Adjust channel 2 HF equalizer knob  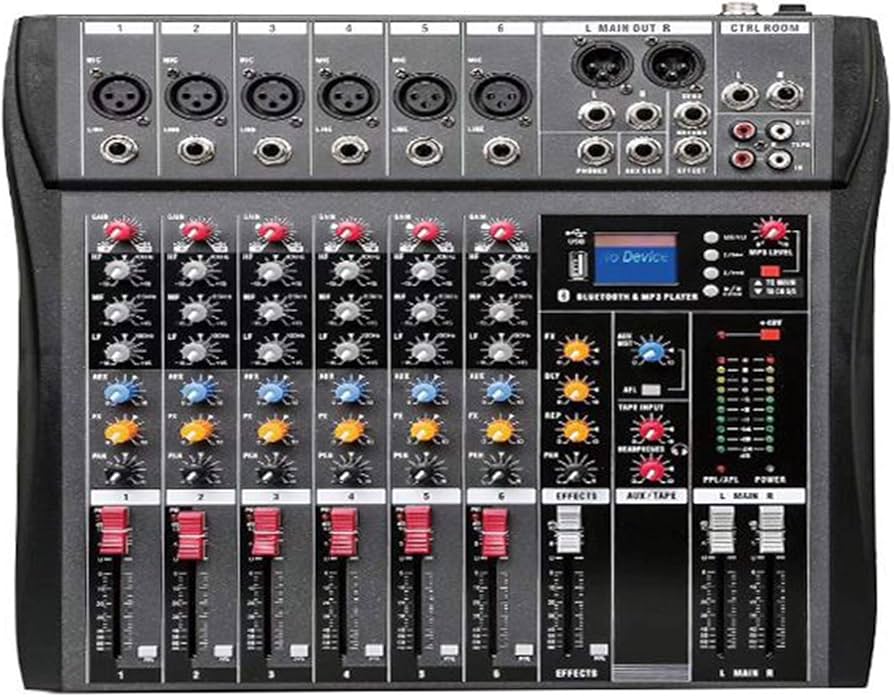195,270
